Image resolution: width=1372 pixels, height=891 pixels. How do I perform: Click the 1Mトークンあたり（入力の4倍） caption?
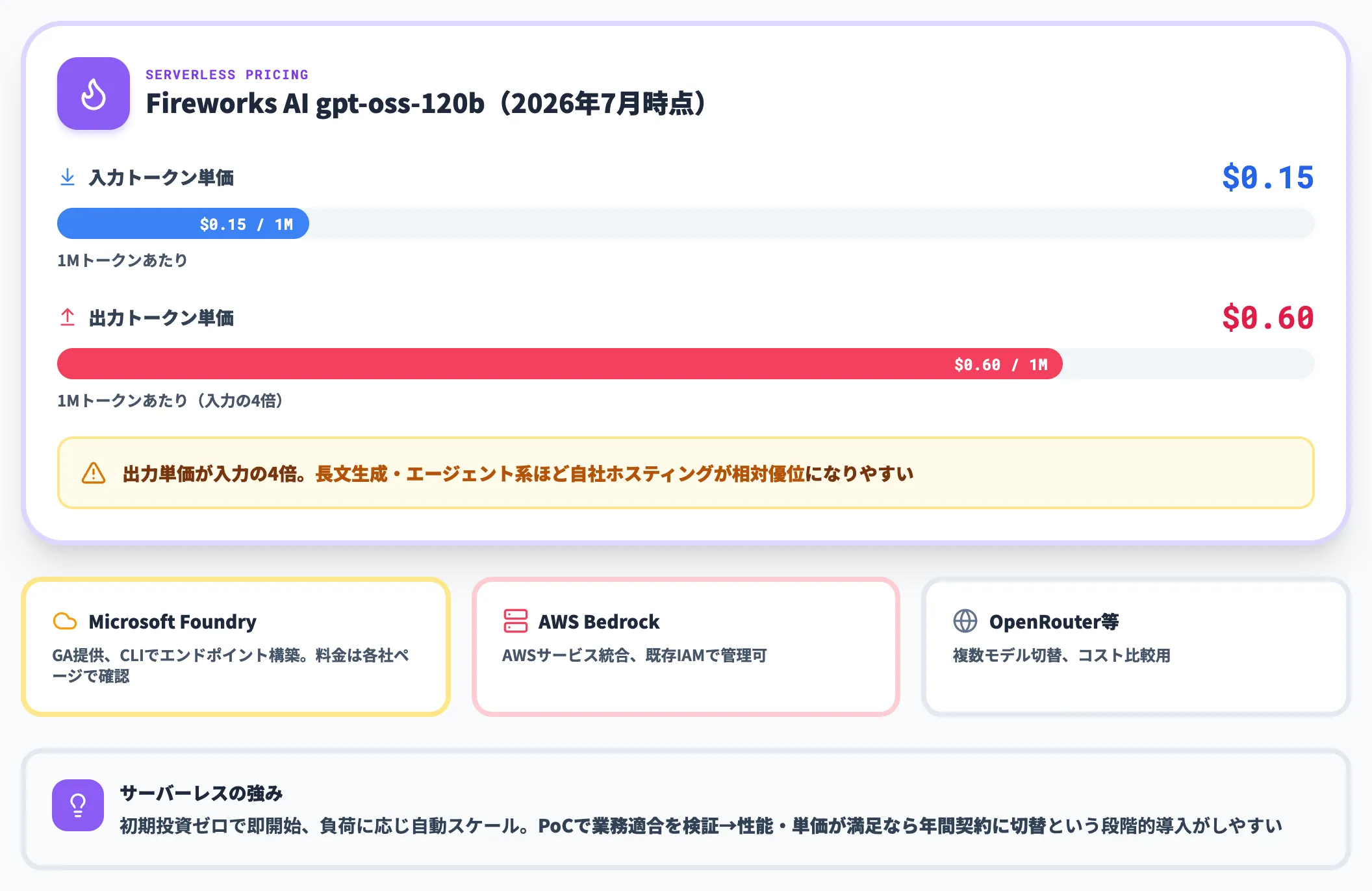[x=171, y=401]
